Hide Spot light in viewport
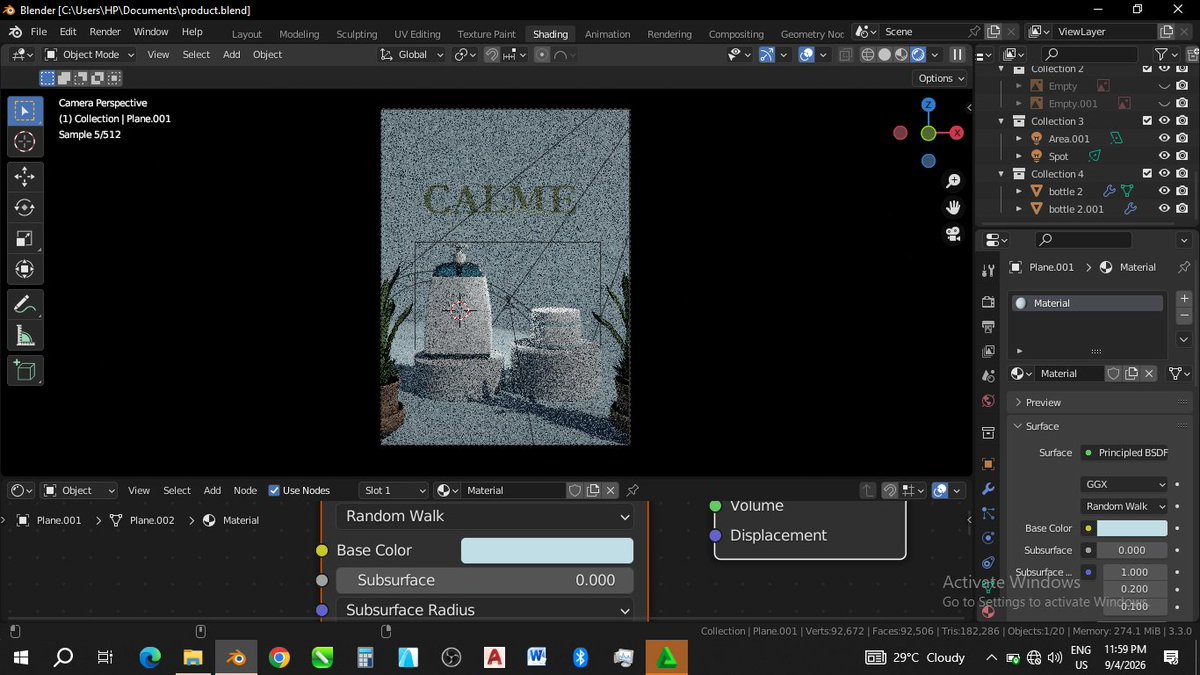The width and height of the screenshot is (1200, 675). pos(1164,156)
